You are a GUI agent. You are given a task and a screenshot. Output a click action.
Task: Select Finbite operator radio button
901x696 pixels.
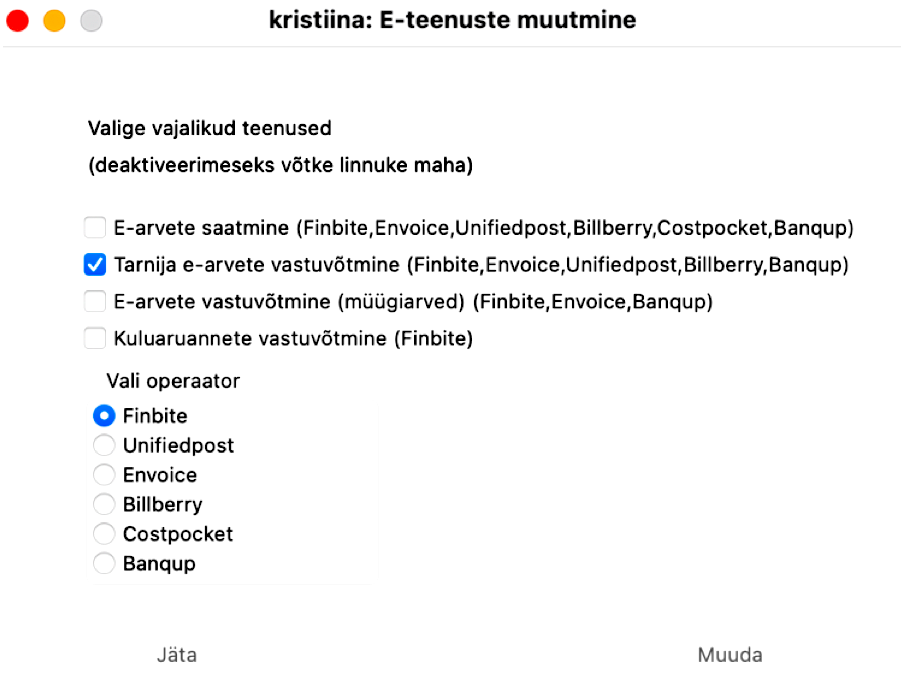click(x=104, y=416)
